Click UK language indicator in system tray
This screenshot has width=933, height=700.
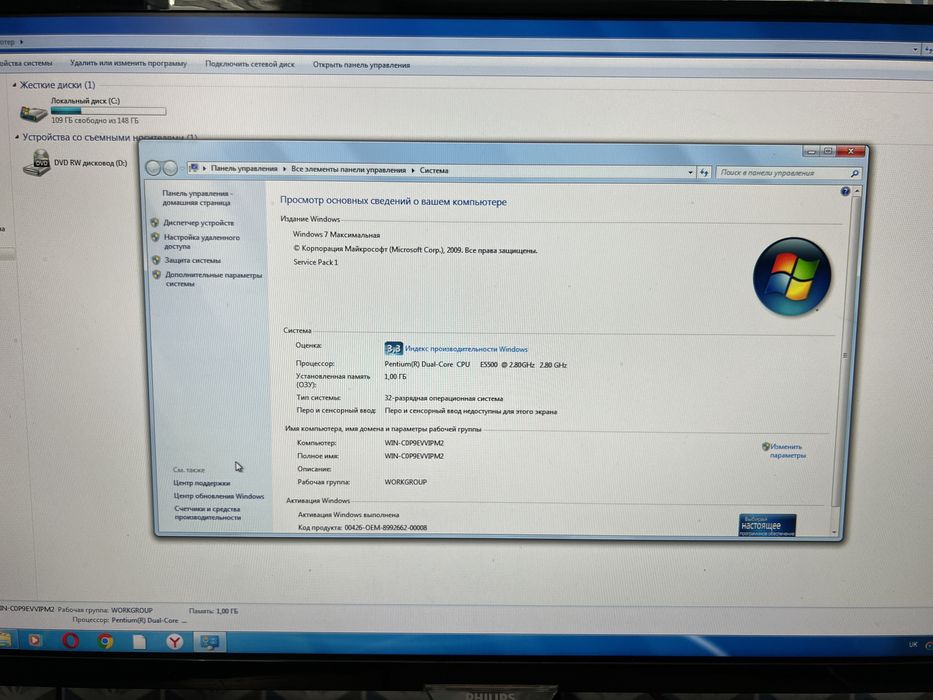913,645
